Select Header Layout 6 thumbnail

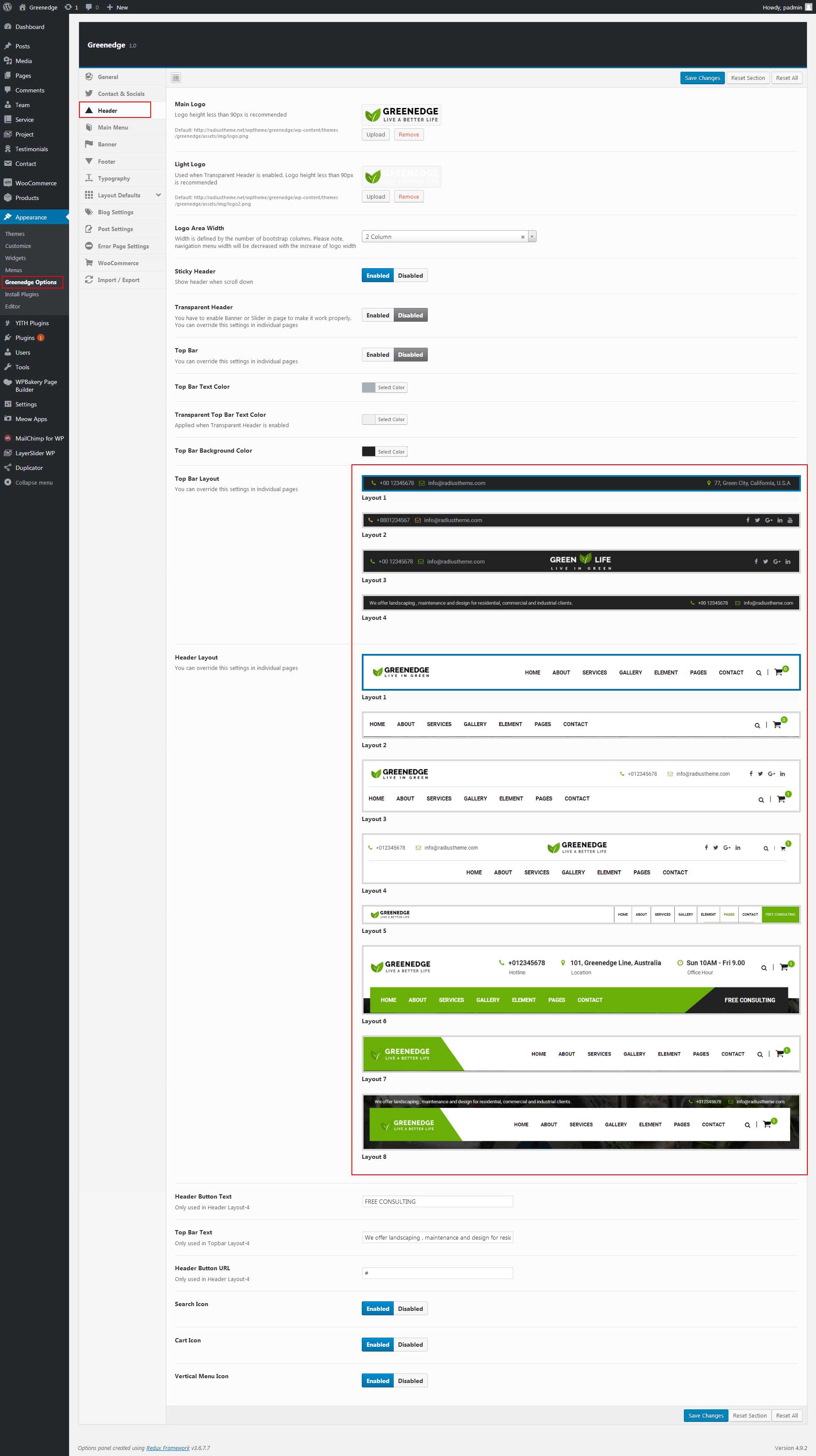click(581, 980)
